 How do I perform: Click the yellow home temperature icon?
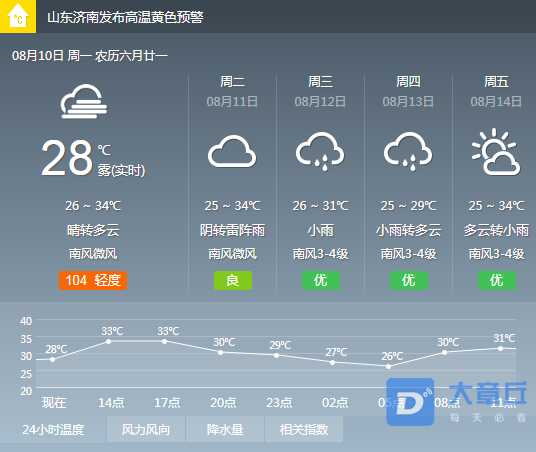tap(18, 16)
